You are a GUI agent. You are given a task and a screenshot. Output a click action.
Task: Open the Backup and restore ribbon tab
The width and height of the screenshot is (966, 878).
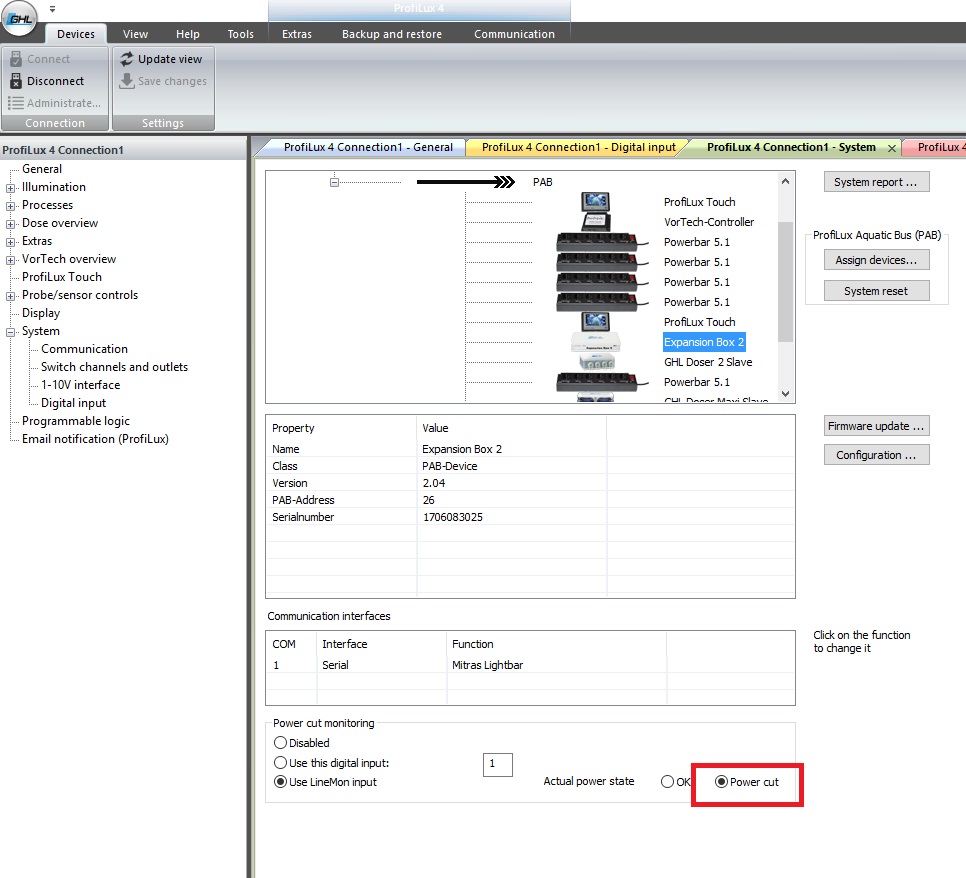392,34
